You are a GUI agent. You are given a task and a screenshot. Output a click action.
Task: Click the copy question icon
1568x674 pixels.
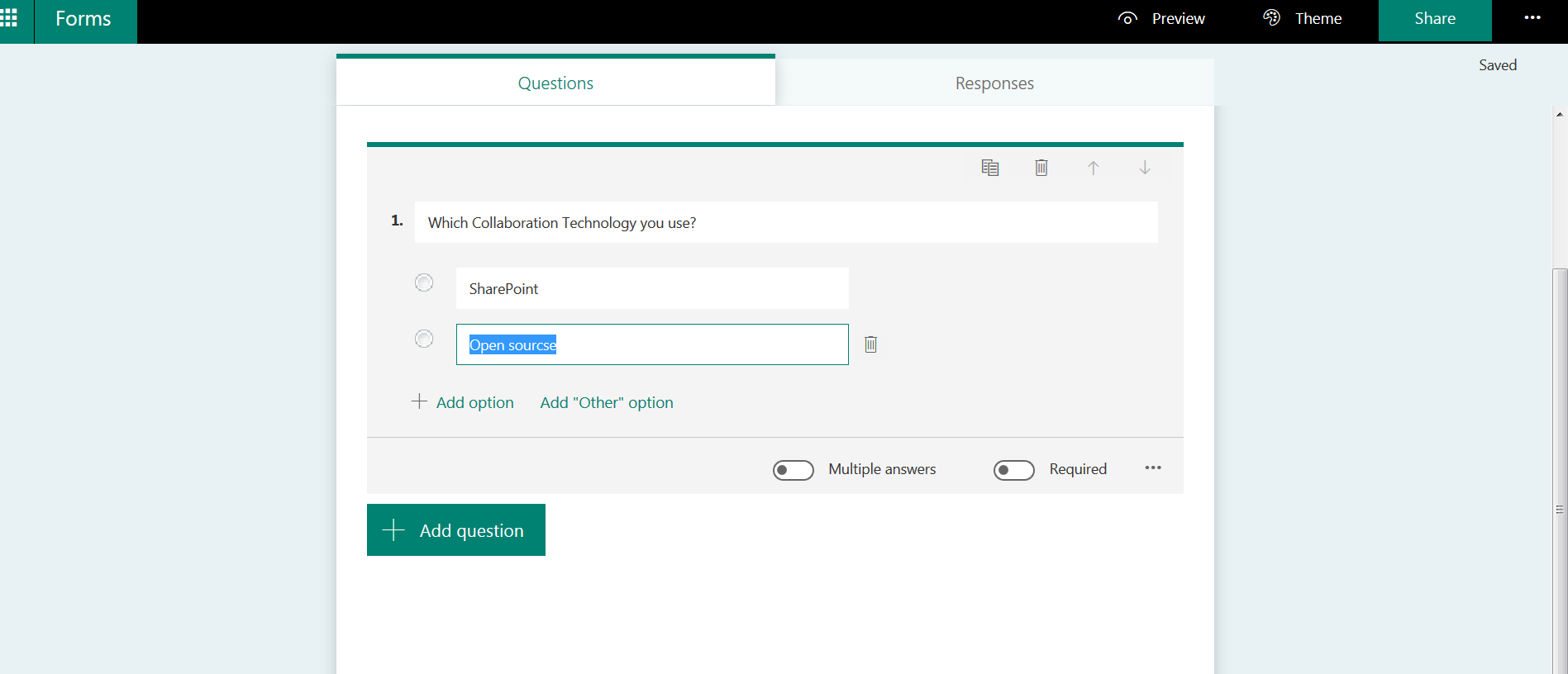pos(989,168)
